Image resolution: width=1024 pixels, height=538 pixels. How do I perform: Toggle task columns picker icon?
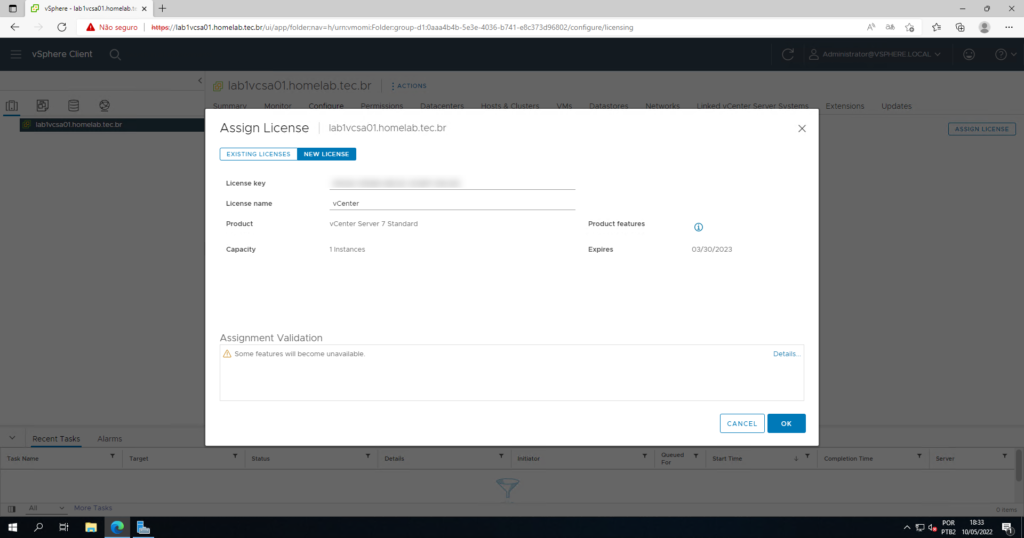tap(12, 509)
